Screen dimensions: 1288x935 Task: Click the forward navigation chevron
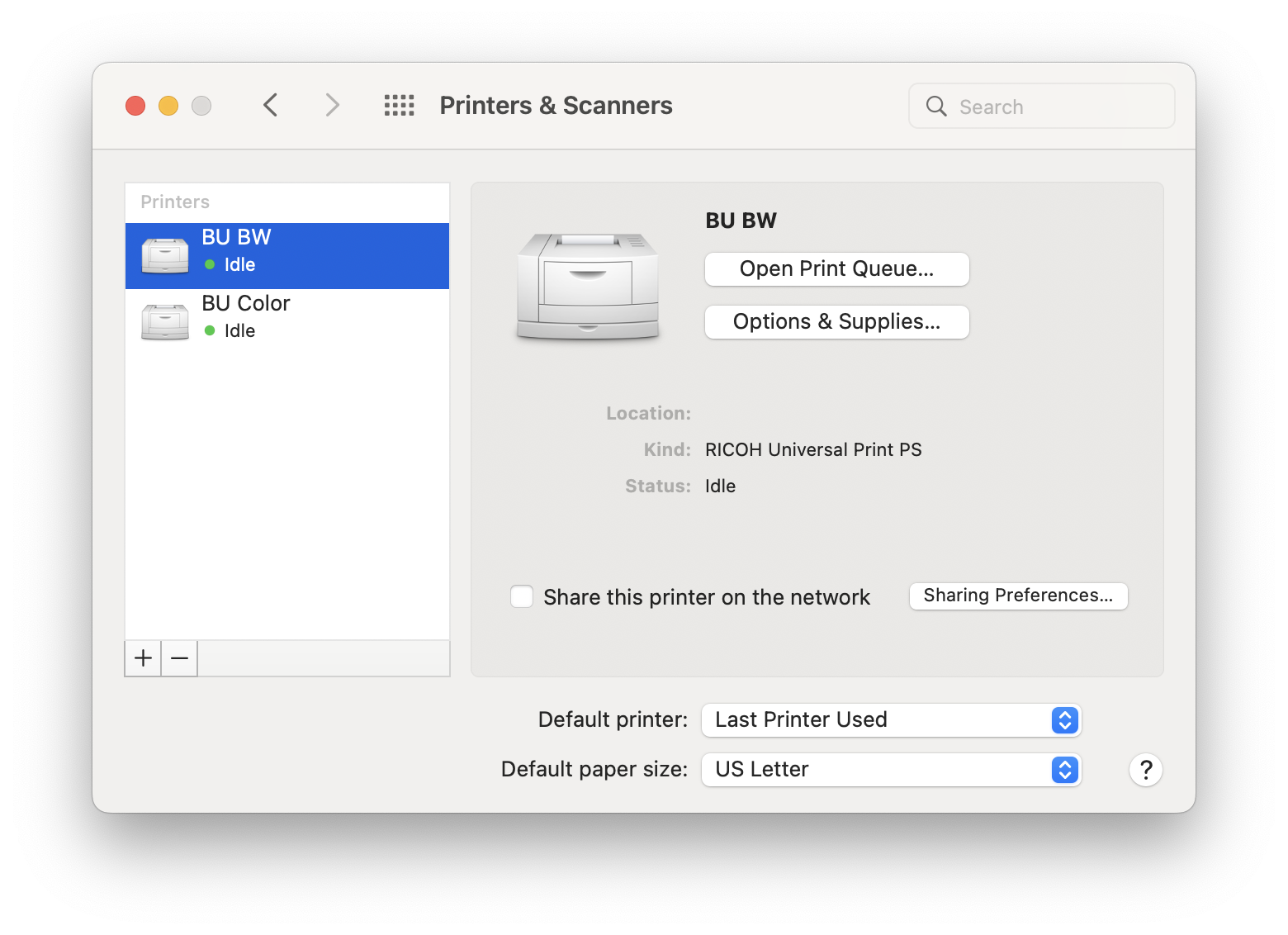331,105
